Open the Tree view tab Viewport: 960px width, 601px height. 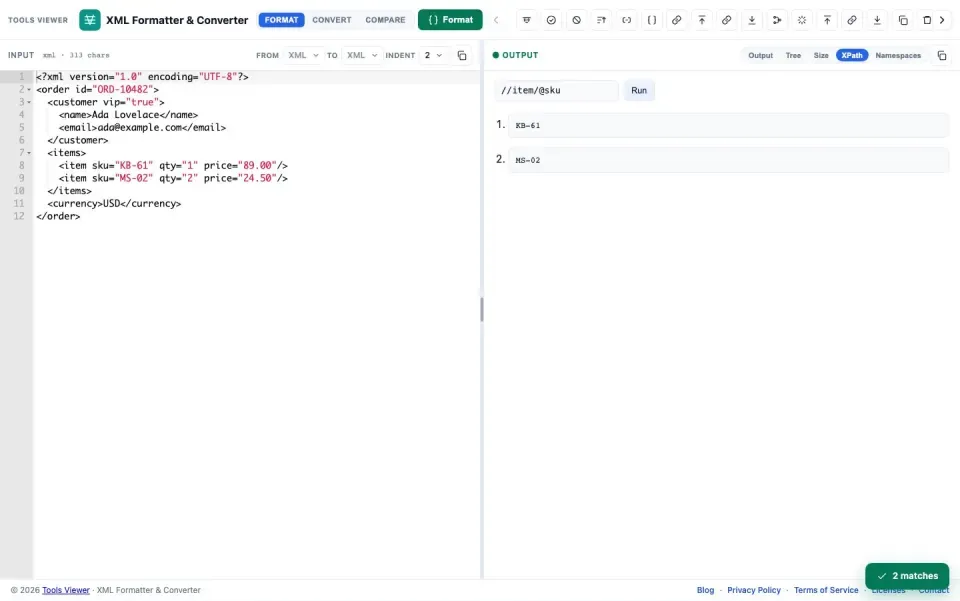793,55
